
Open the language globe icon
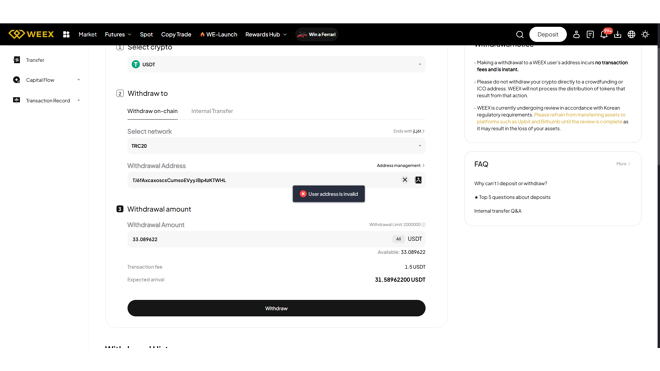tap(631, 35)
